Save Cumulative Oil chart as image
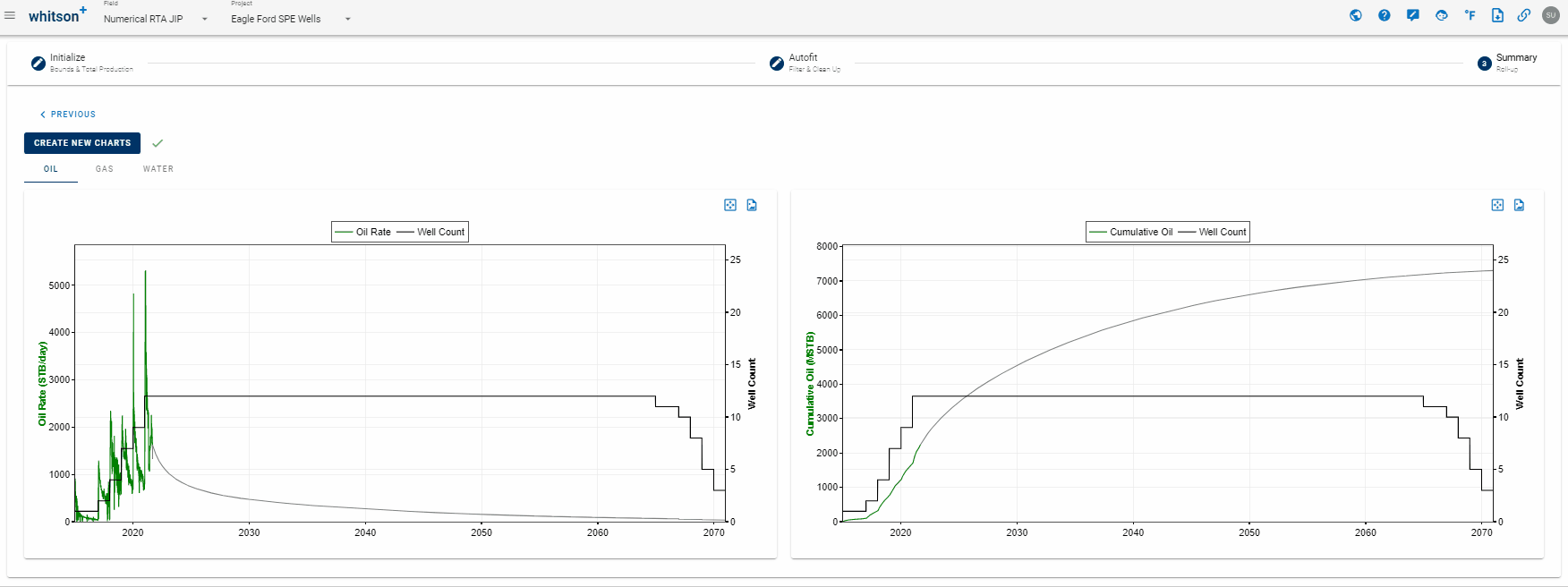This screenshot has height=587, width=1568. pos(1519,205)
